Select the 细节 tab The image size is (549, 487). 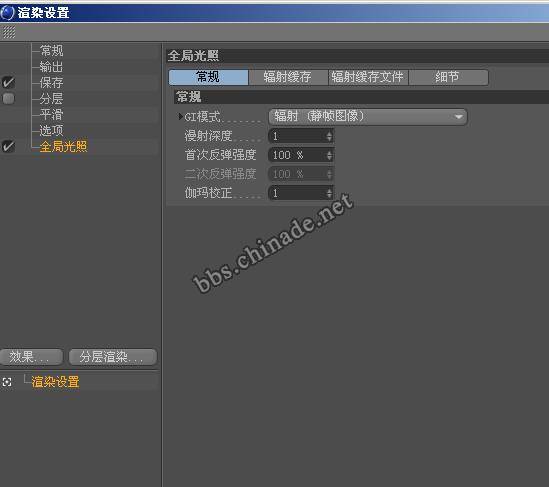pos(448,77)
